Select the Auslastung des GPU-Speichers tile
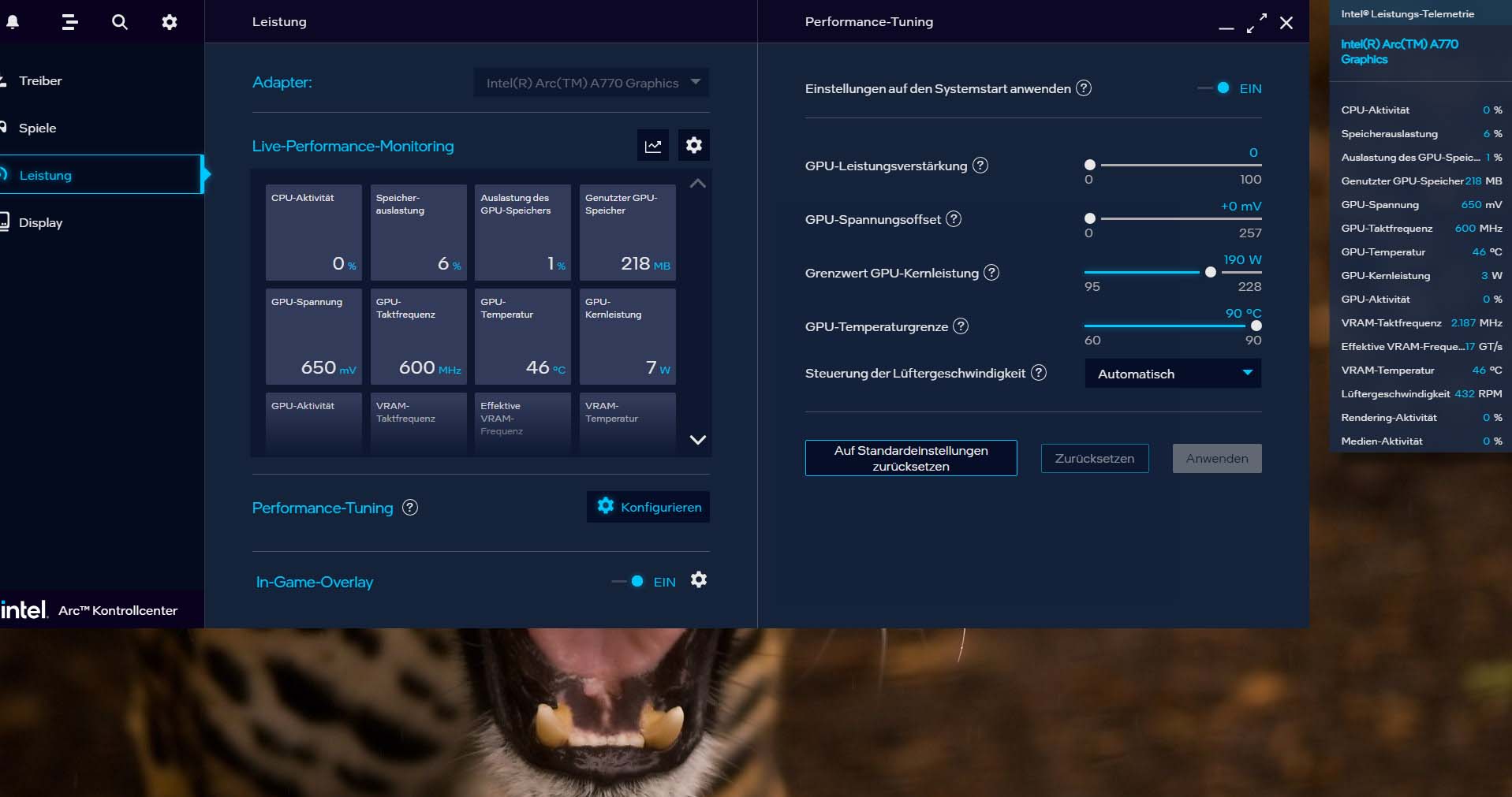The image size is (1512, 797). 523,233
